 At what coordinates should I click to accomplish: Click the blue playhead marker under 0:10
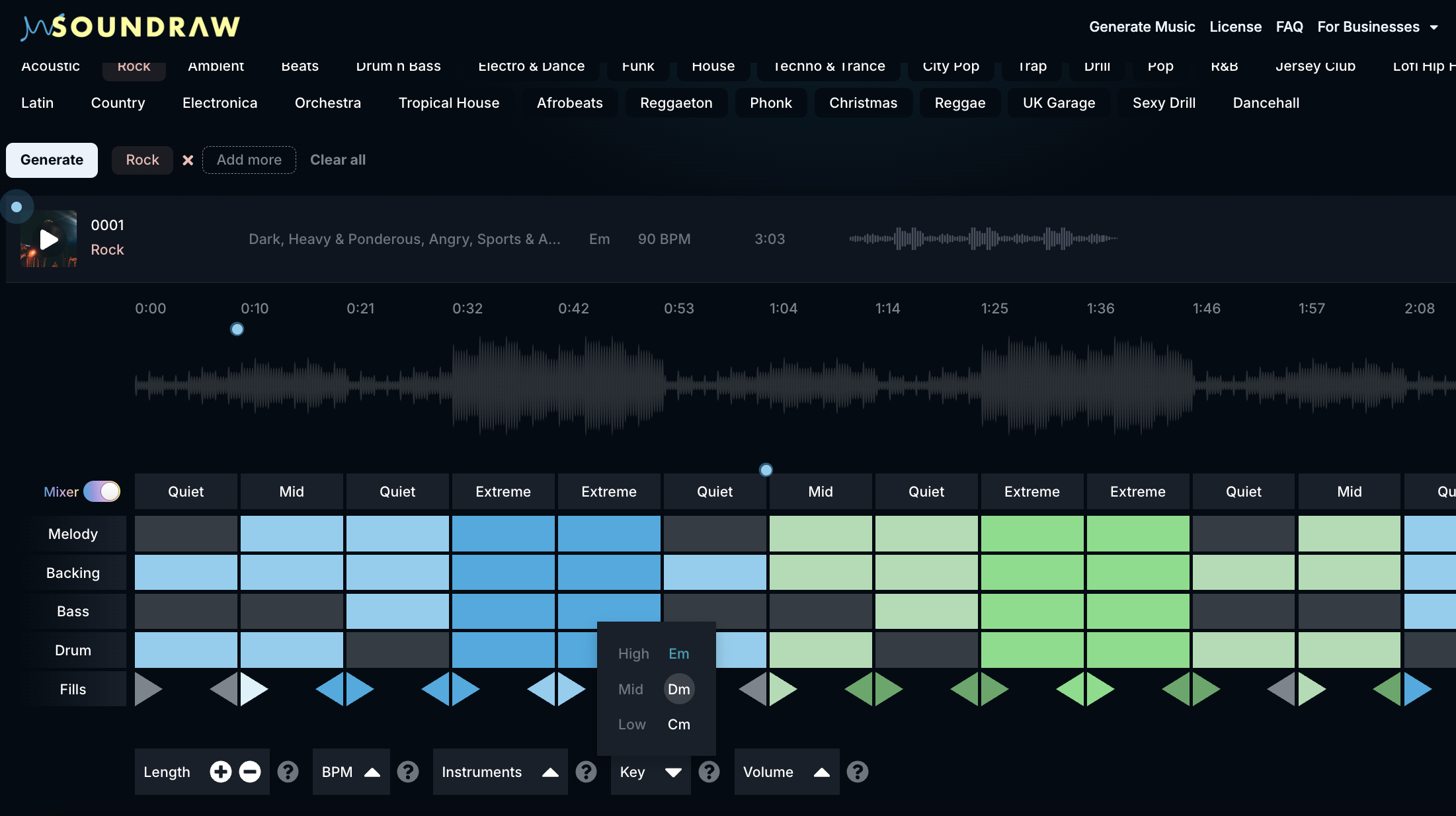[237, 329]
